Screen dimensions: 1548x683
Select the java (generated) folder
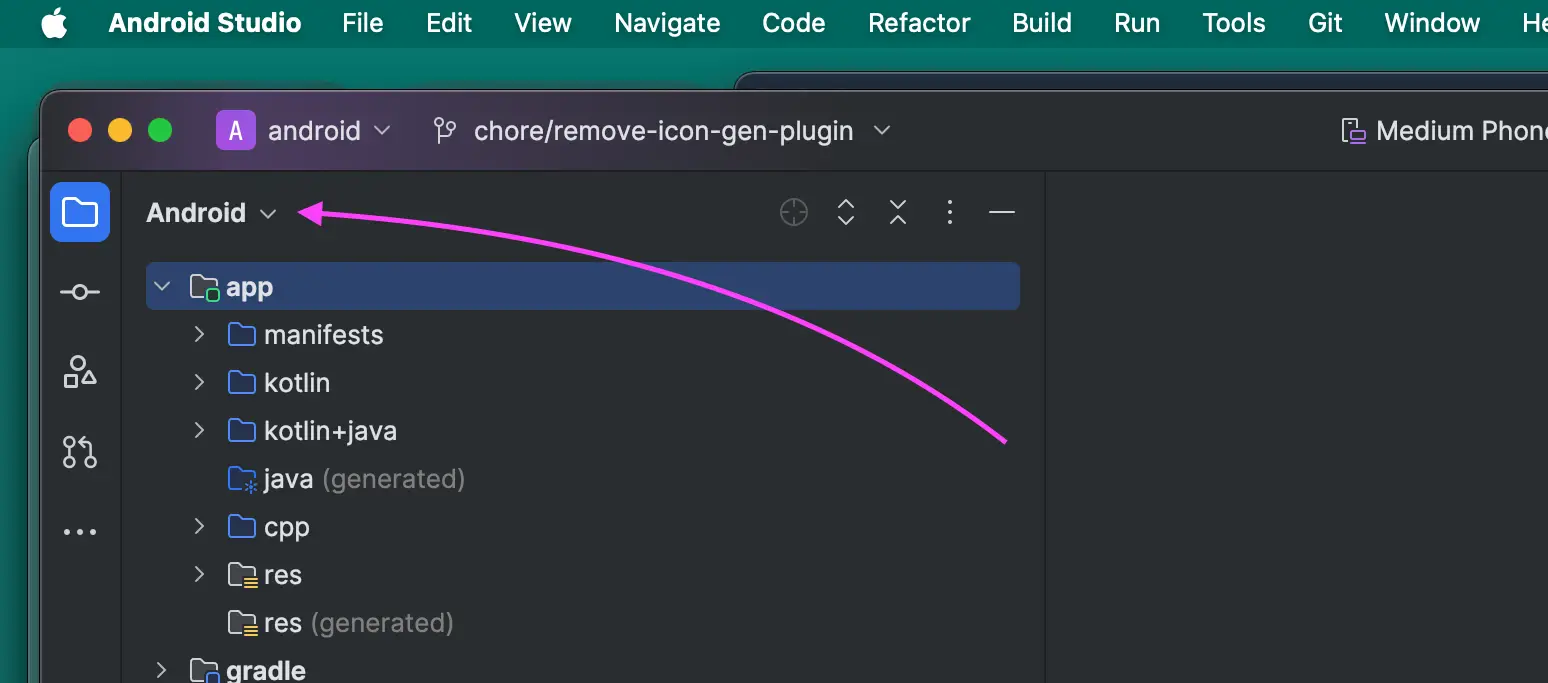point(346,479)
